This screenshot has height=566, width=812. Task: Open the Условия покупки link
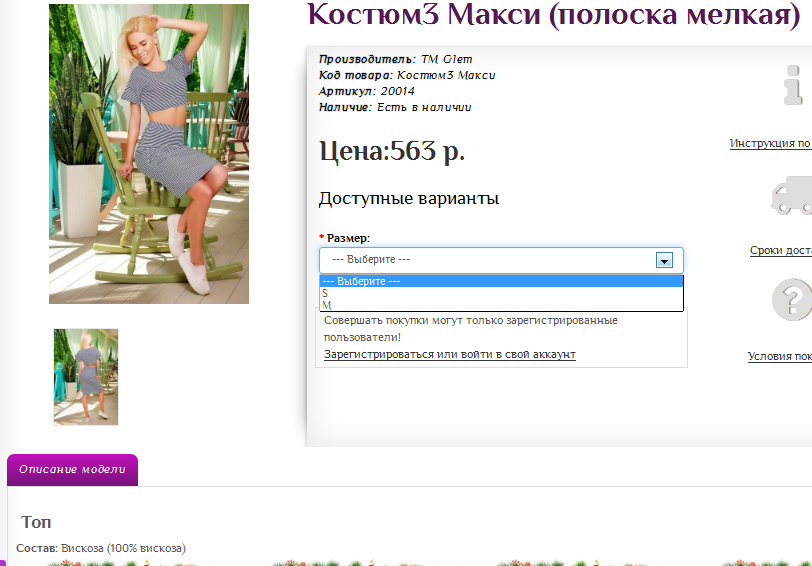(779, 357)
